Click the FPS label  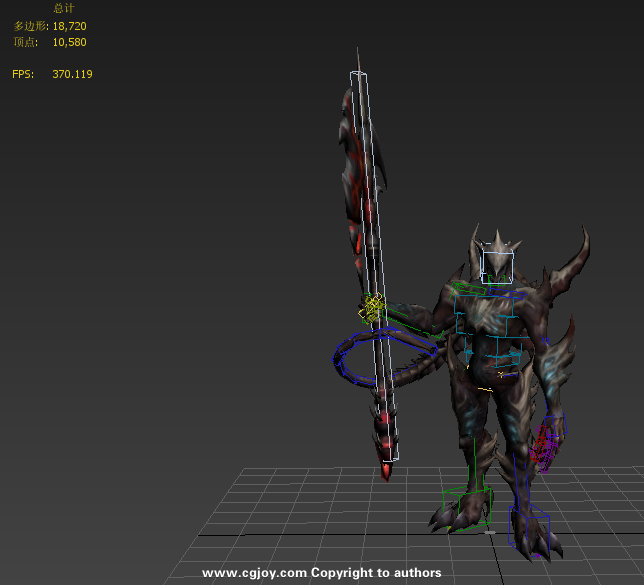click(x=23, y=74)
